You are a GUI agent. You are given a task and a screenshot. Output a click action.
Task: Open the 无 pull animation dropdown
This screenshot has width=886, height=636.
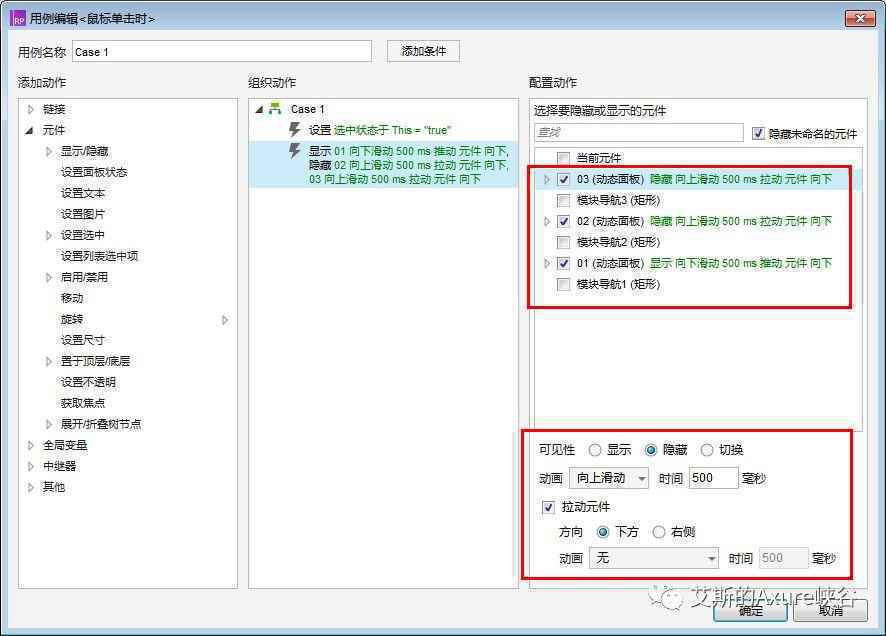[654, 558]
